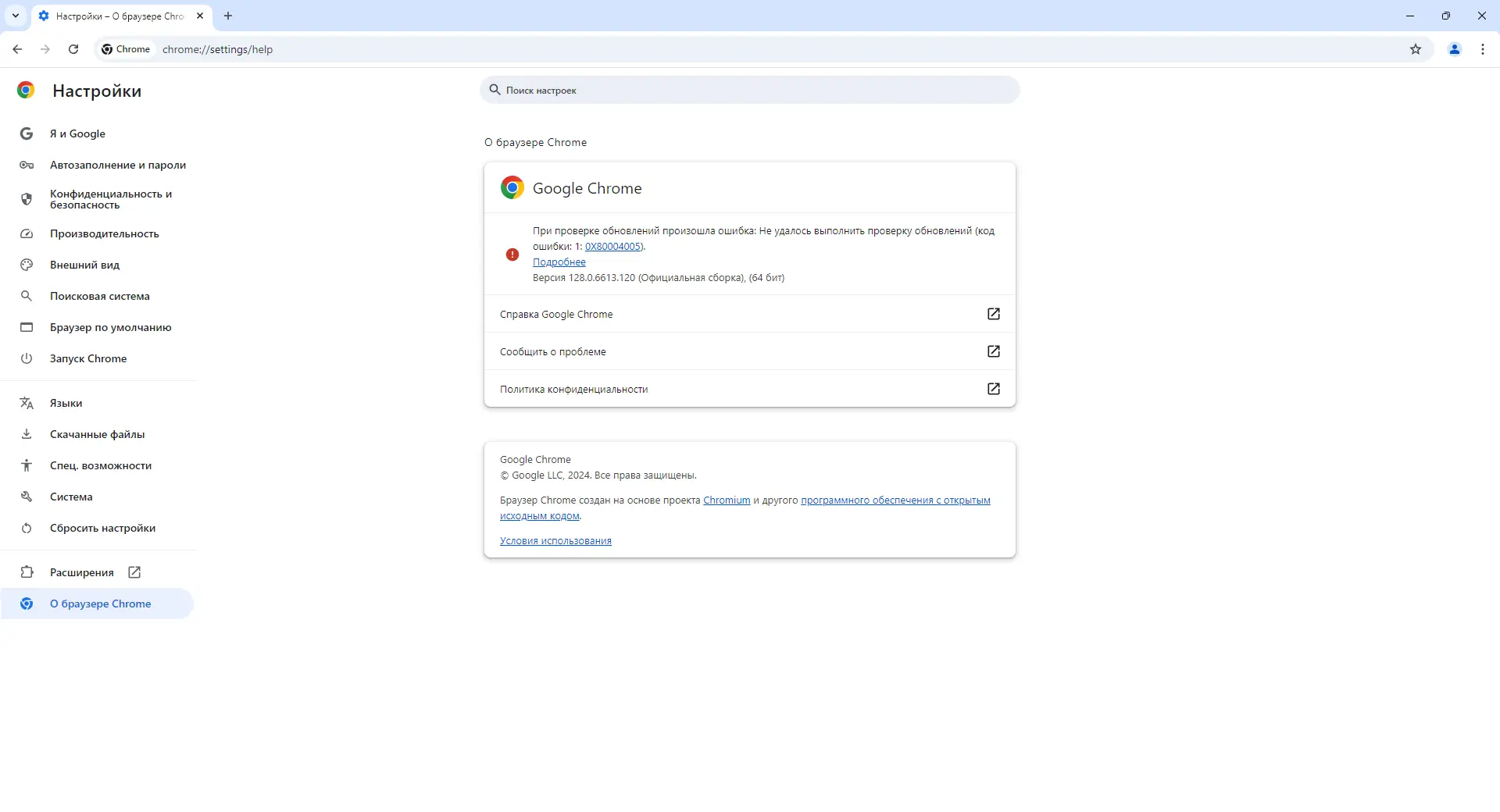Click external-link icon for Сообщить о проблеме
Viewport: 1500px width, 812px height.
pyautogui.click(x=994, y=351)
